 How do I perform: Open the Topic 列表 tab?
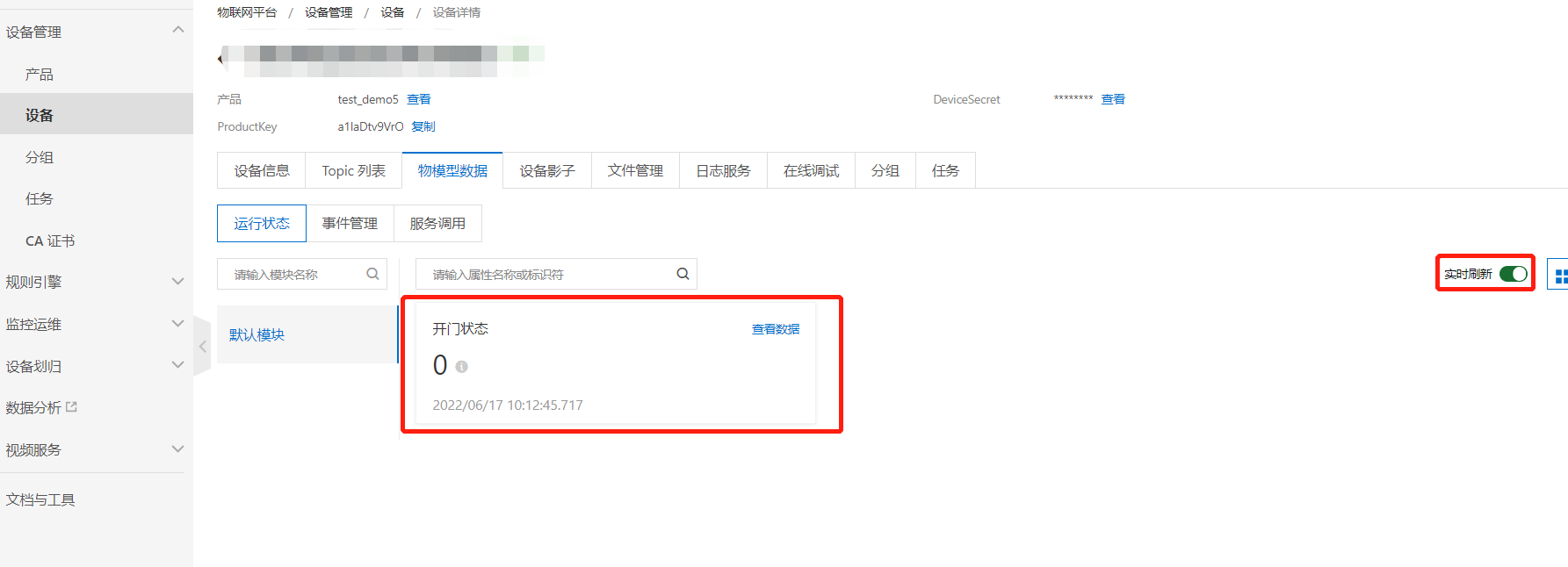point(353,170)
